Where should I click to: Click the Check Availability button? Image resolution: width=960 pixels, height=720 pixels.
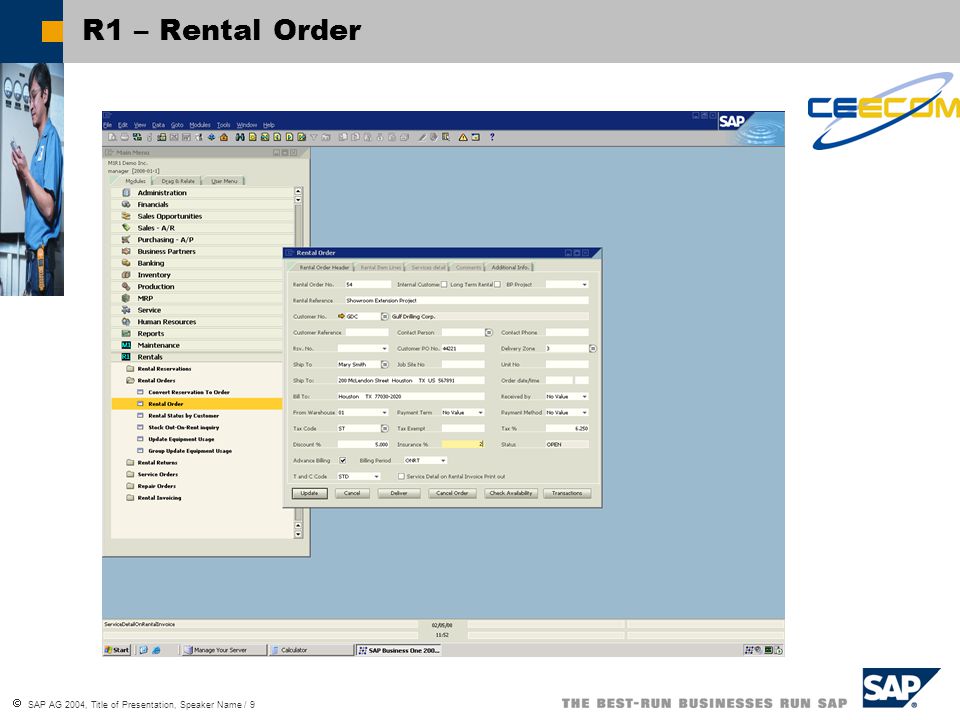pyautogui.click(x=511, y=493)
